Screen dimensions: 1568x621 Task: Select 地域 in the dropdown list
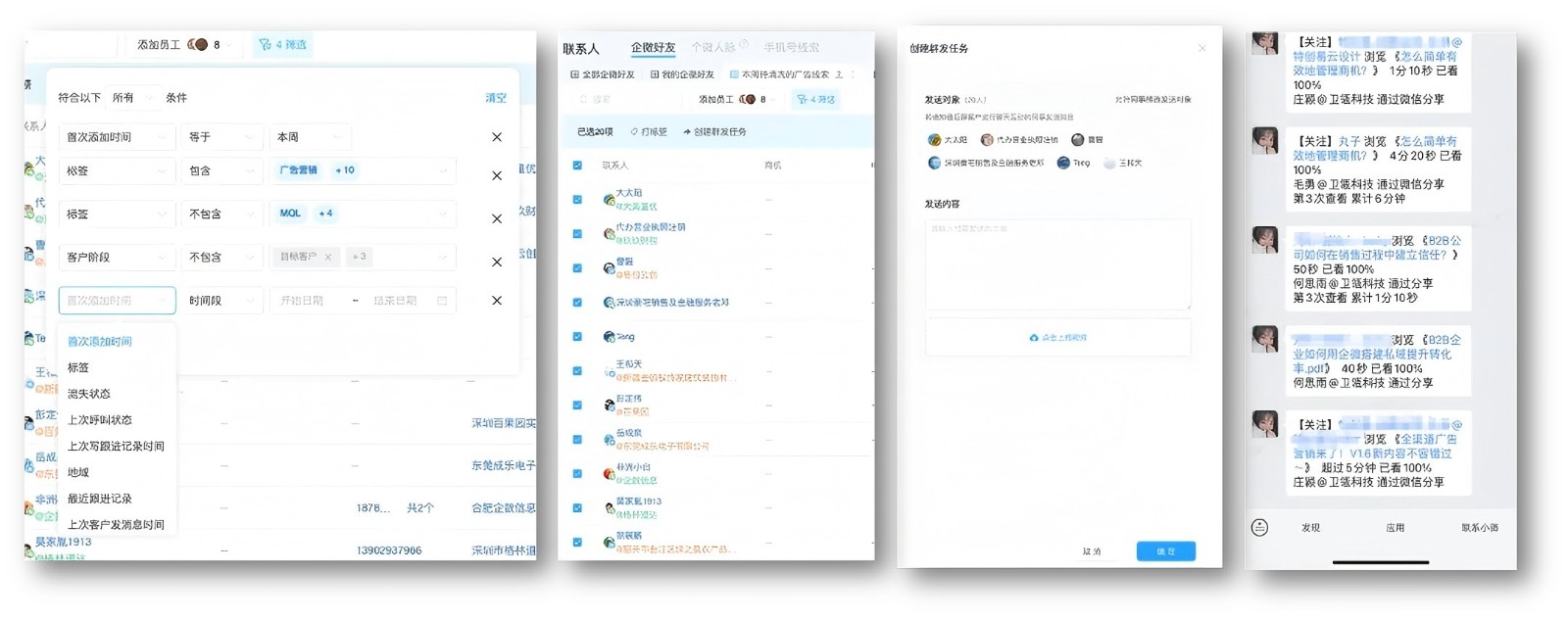(78, 472)
